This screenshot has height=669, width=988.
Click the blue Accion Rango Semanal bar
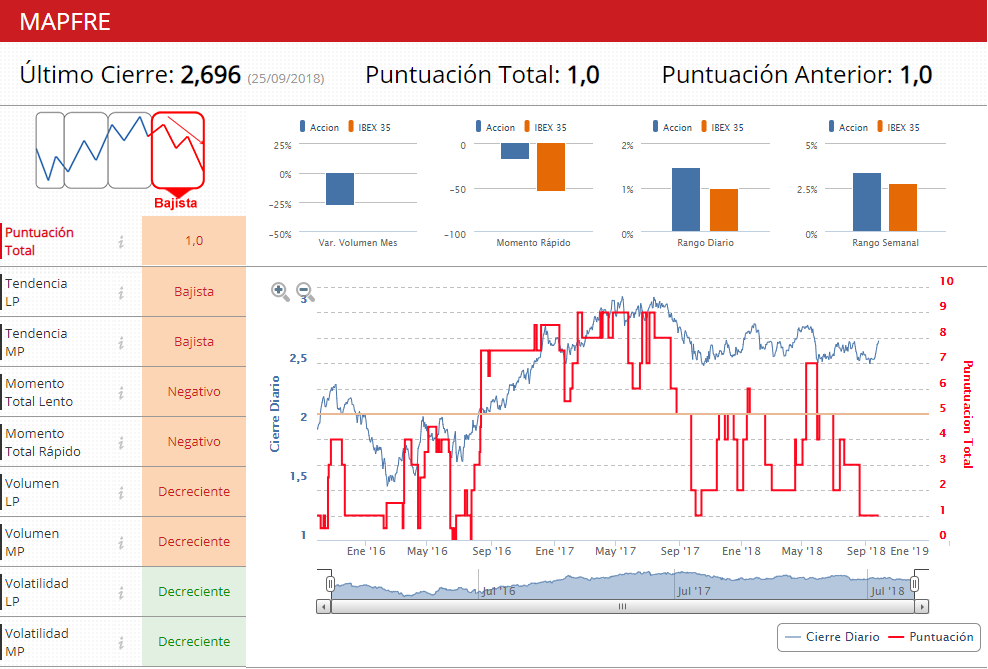tap(866, 202)
